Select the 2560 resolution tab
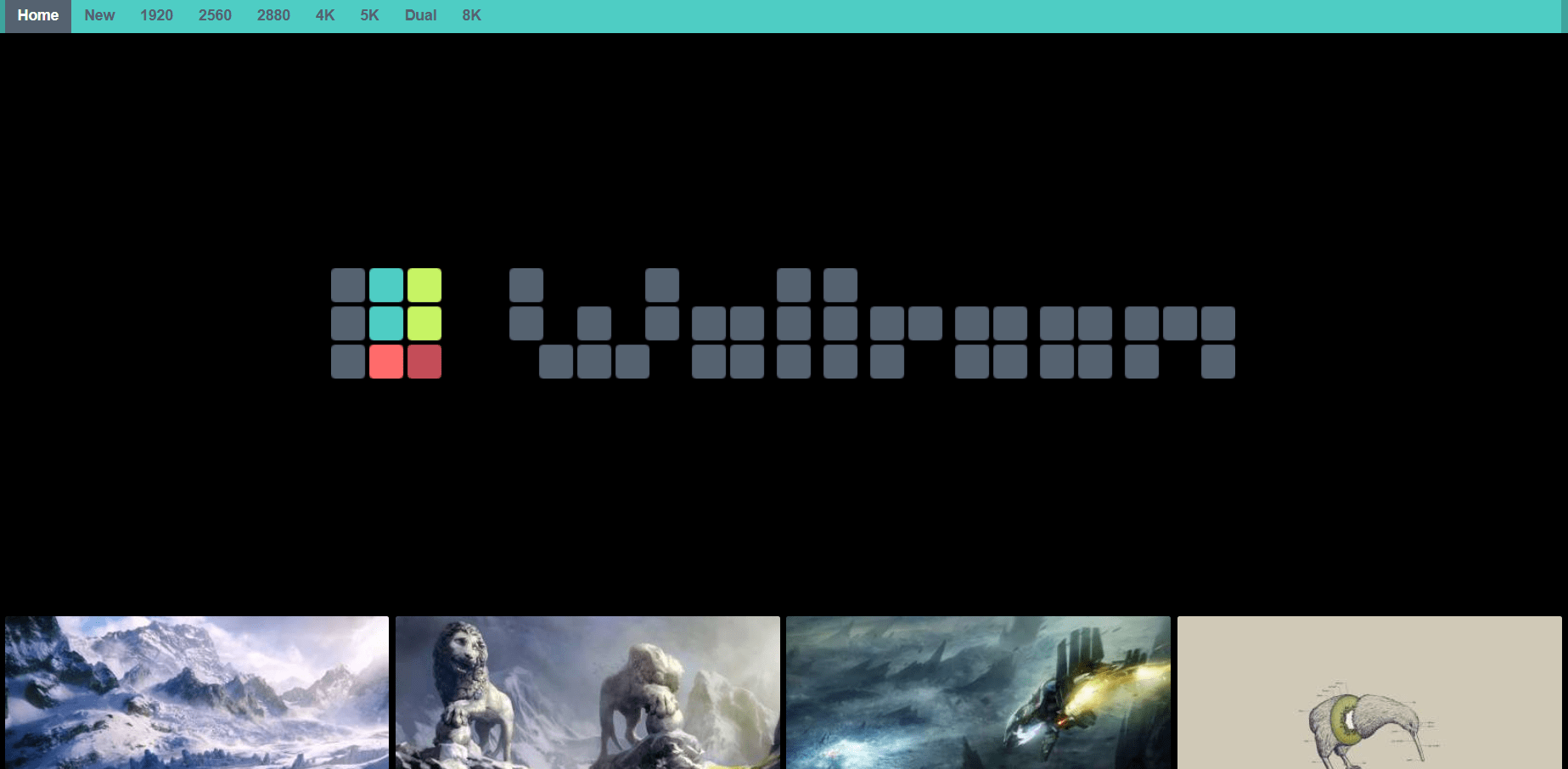 coord(215,15)
